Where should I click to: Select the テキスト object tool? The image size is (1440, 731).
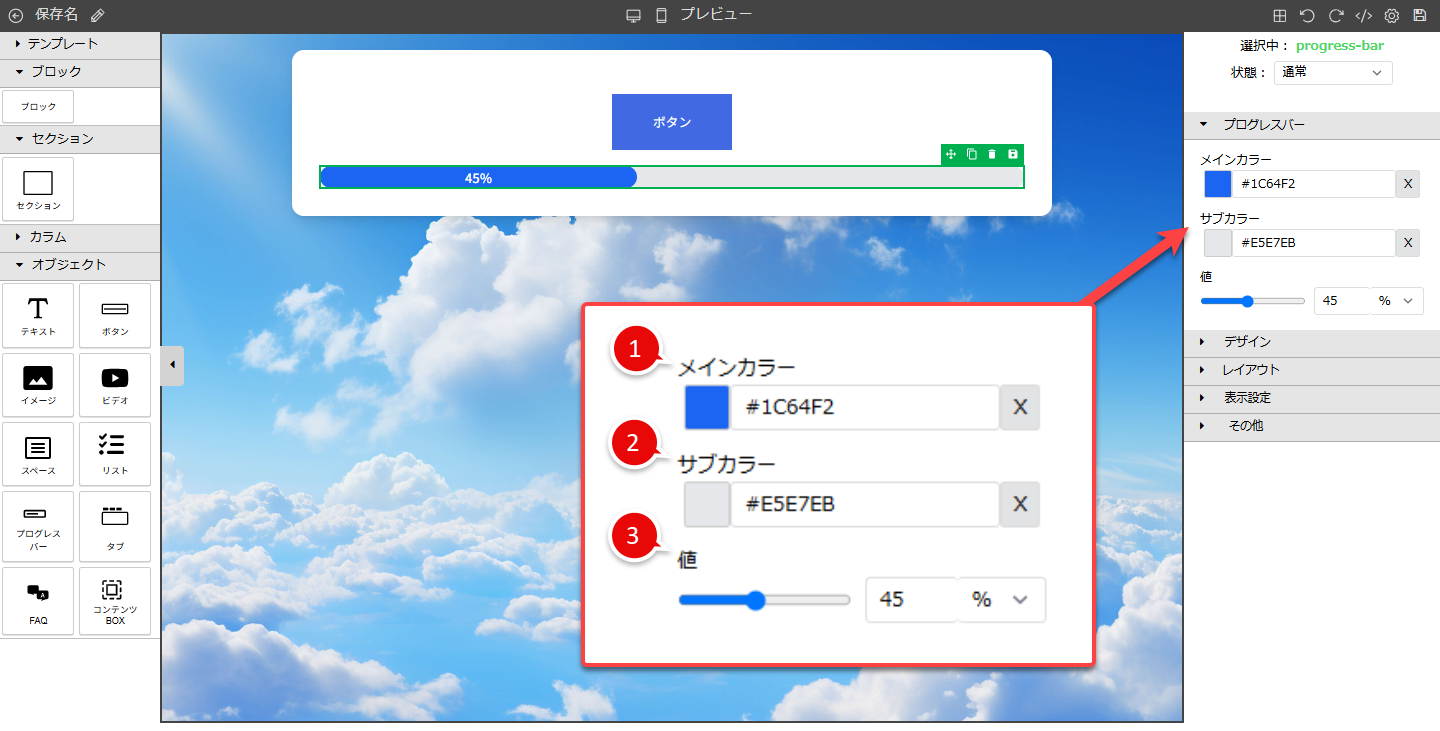click(x=38, y=315)
